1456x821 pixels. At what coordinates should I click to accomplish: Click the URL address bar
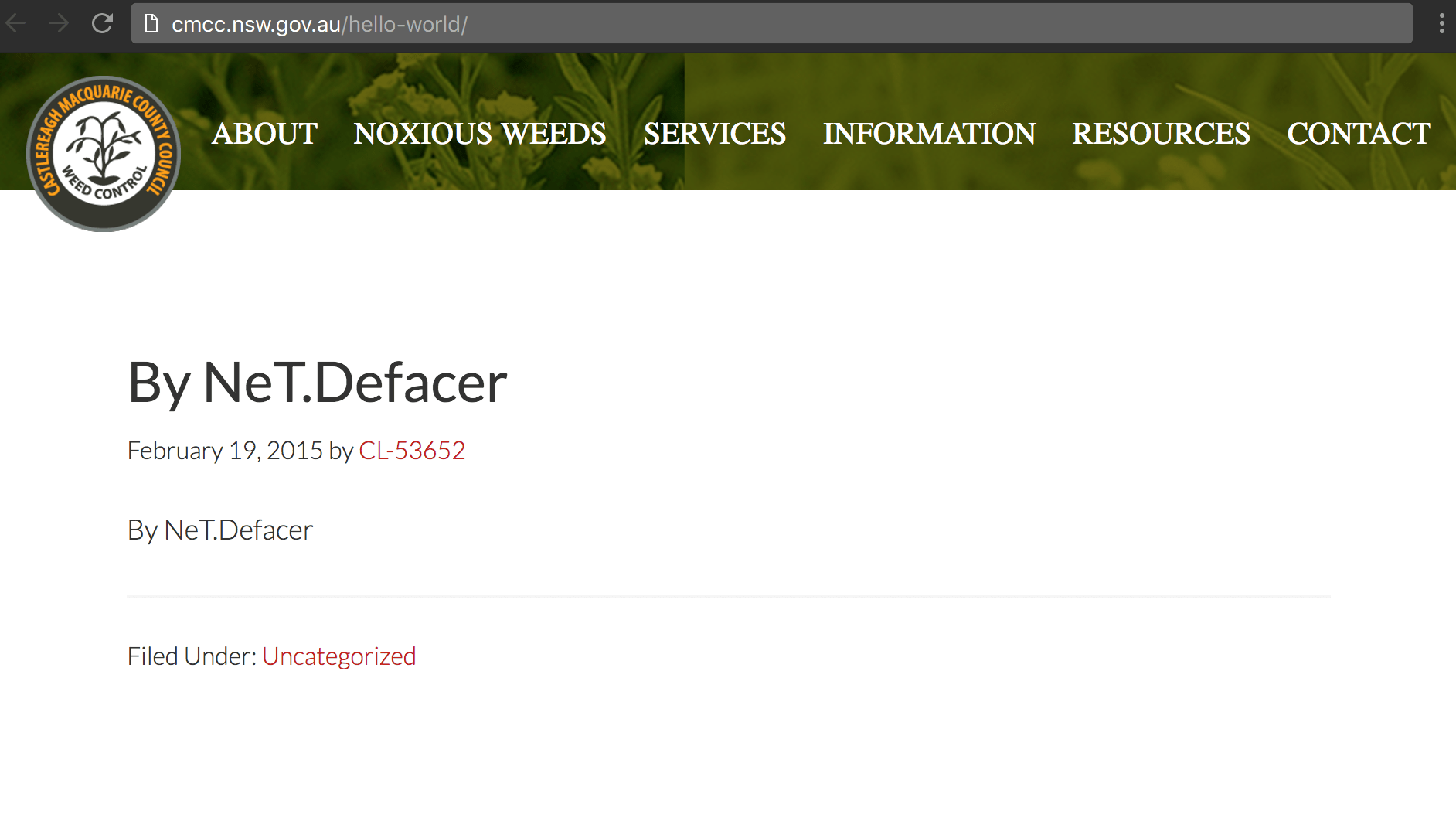pyautogui.click(x=771, y=24)
